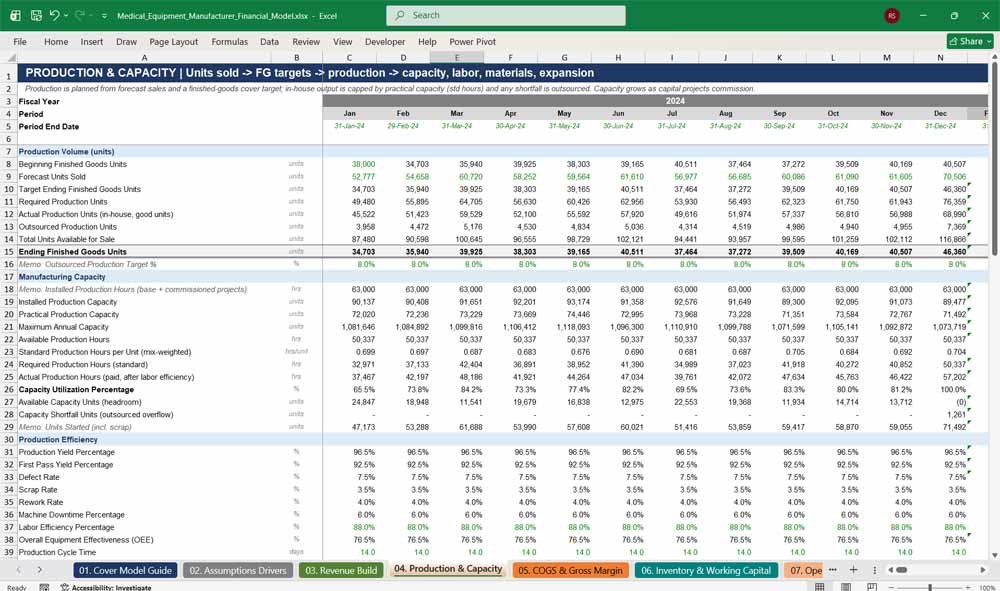Click the Production Volume (units) section header
Viewport: 1000px width, 591px height.
point(66,152)
